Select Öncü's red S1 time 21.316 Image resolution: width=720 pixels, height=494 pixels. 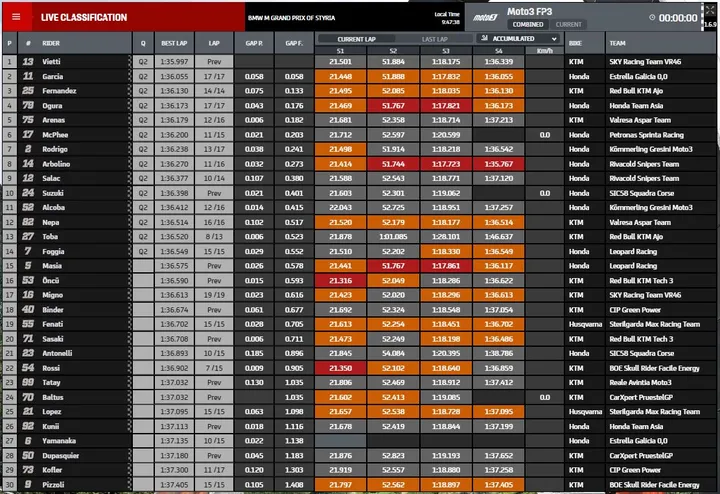340,281
